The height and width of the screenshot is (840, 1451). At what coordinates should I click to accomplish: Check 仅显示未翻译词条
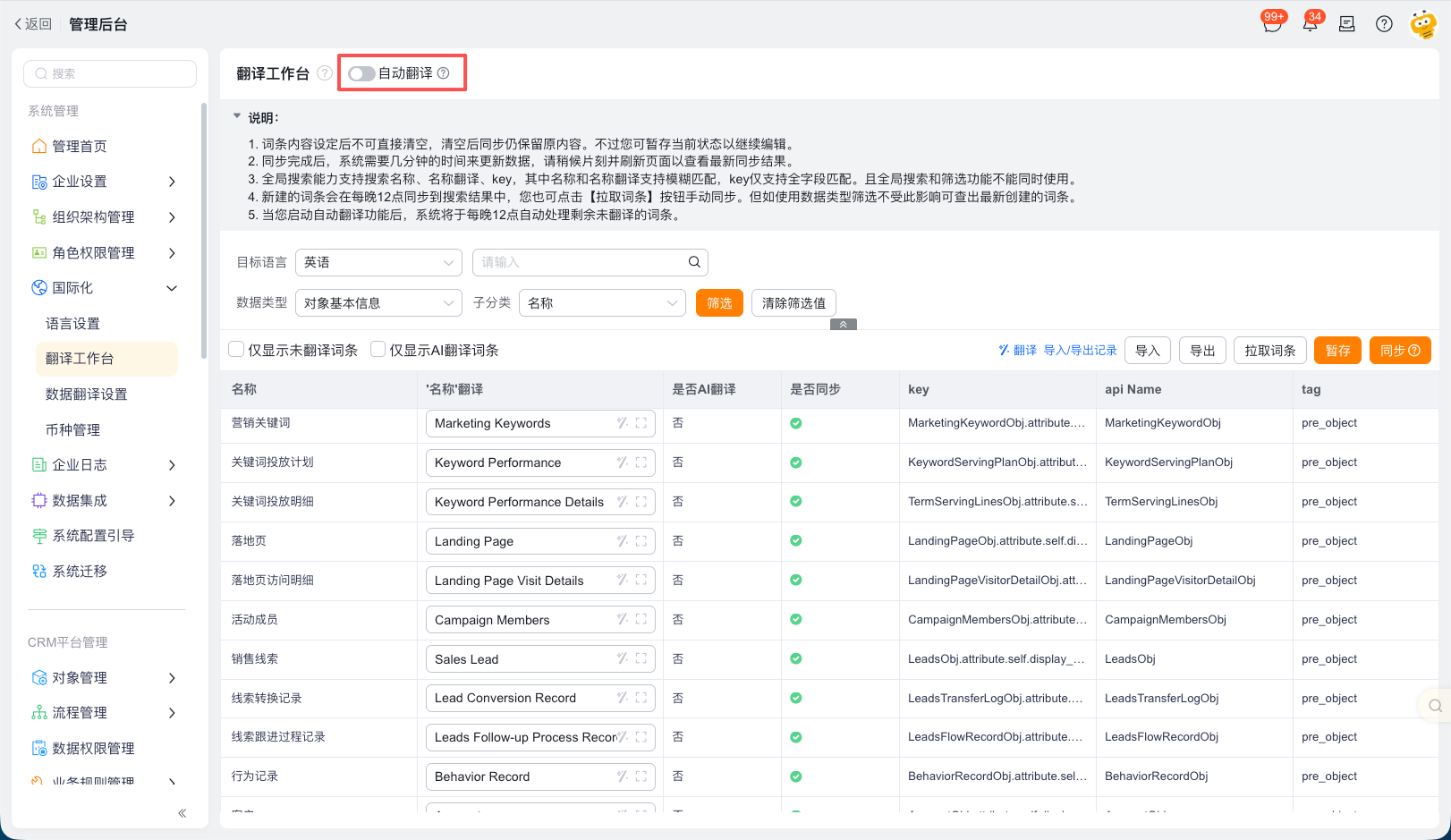click(236, 350)
